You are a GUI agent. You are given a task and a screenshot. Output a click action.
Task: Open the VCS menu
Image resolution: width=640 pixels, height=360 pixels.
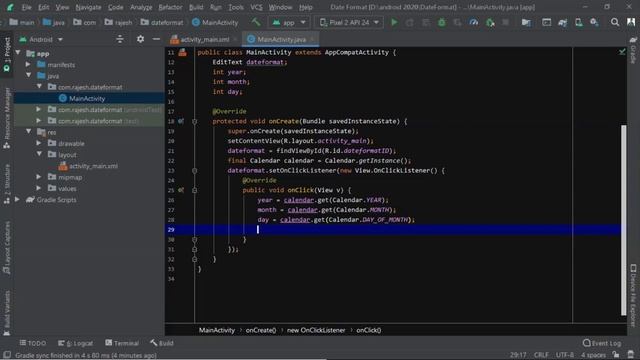tap(256, 7)
